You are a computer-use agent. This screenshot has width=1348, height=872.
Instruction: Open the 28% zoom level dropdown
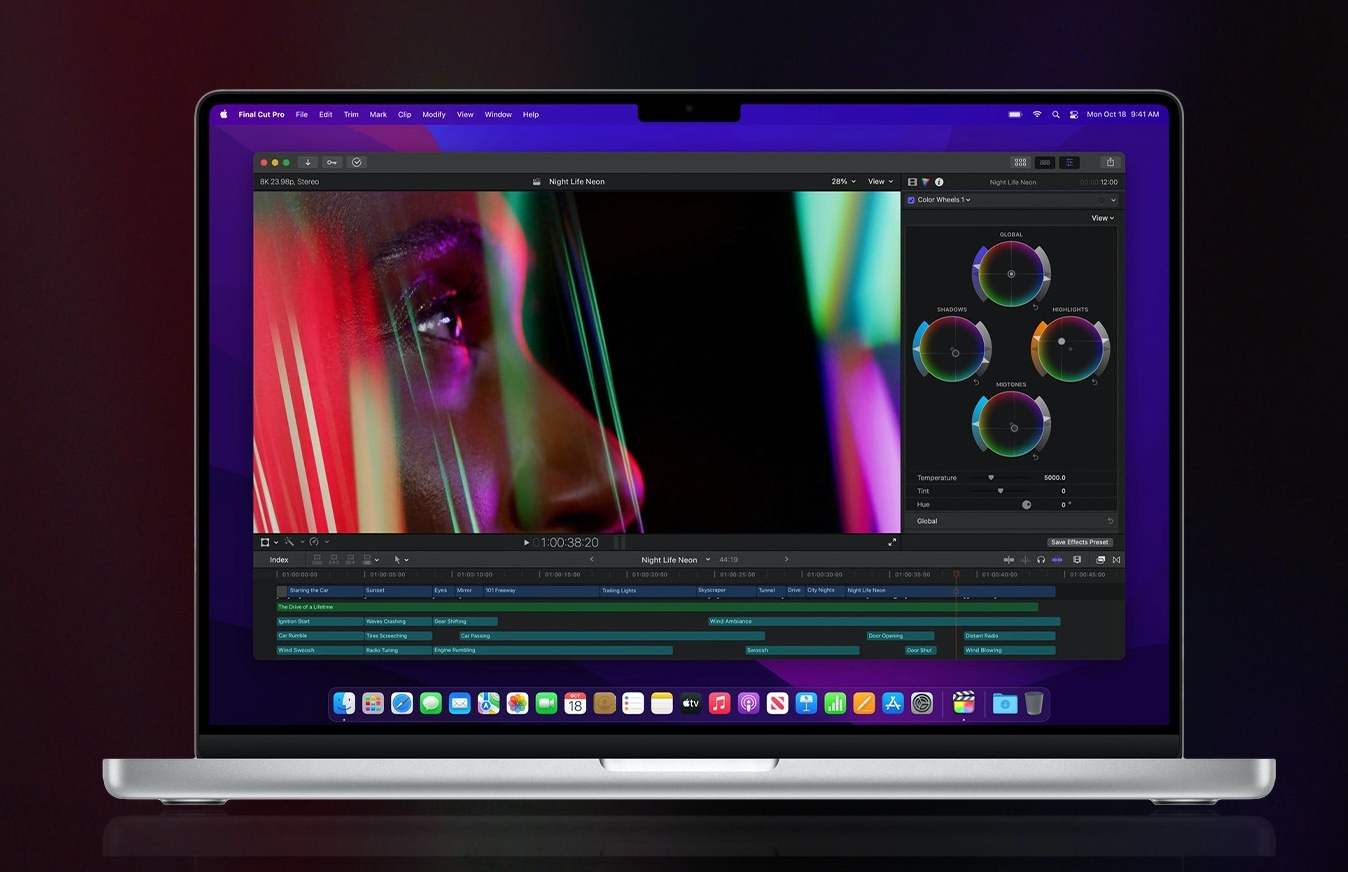(x=843, y=182)
